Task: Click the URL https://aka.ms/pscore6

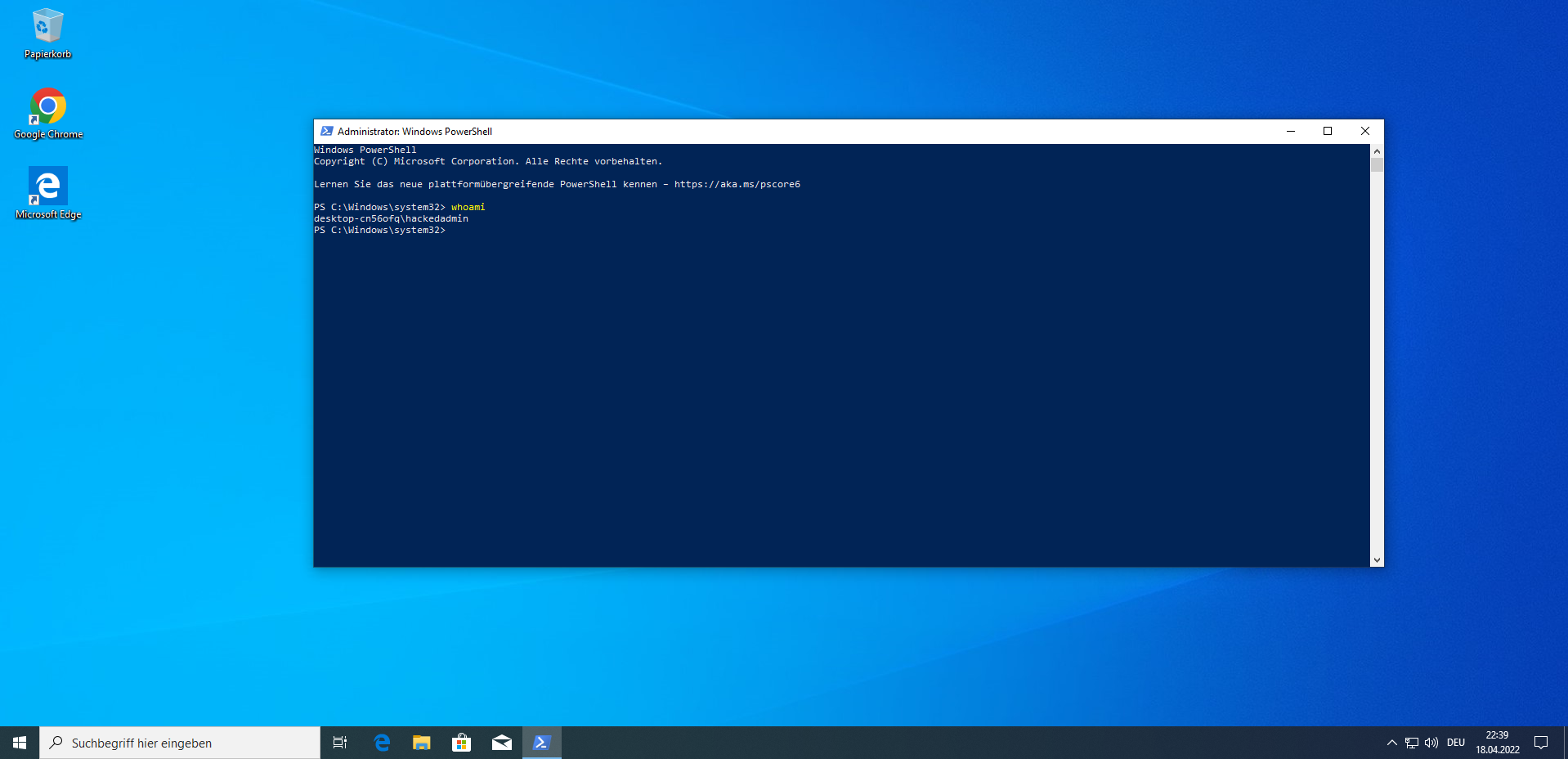Action: tap(737, 184)
